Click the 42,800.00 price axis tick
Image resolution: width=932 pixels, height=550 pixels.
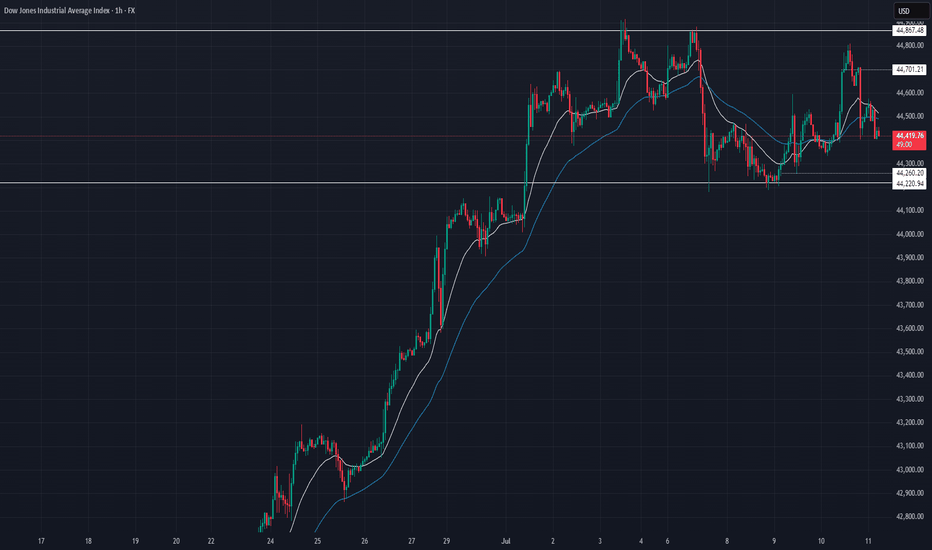click(x=909, y=517)
